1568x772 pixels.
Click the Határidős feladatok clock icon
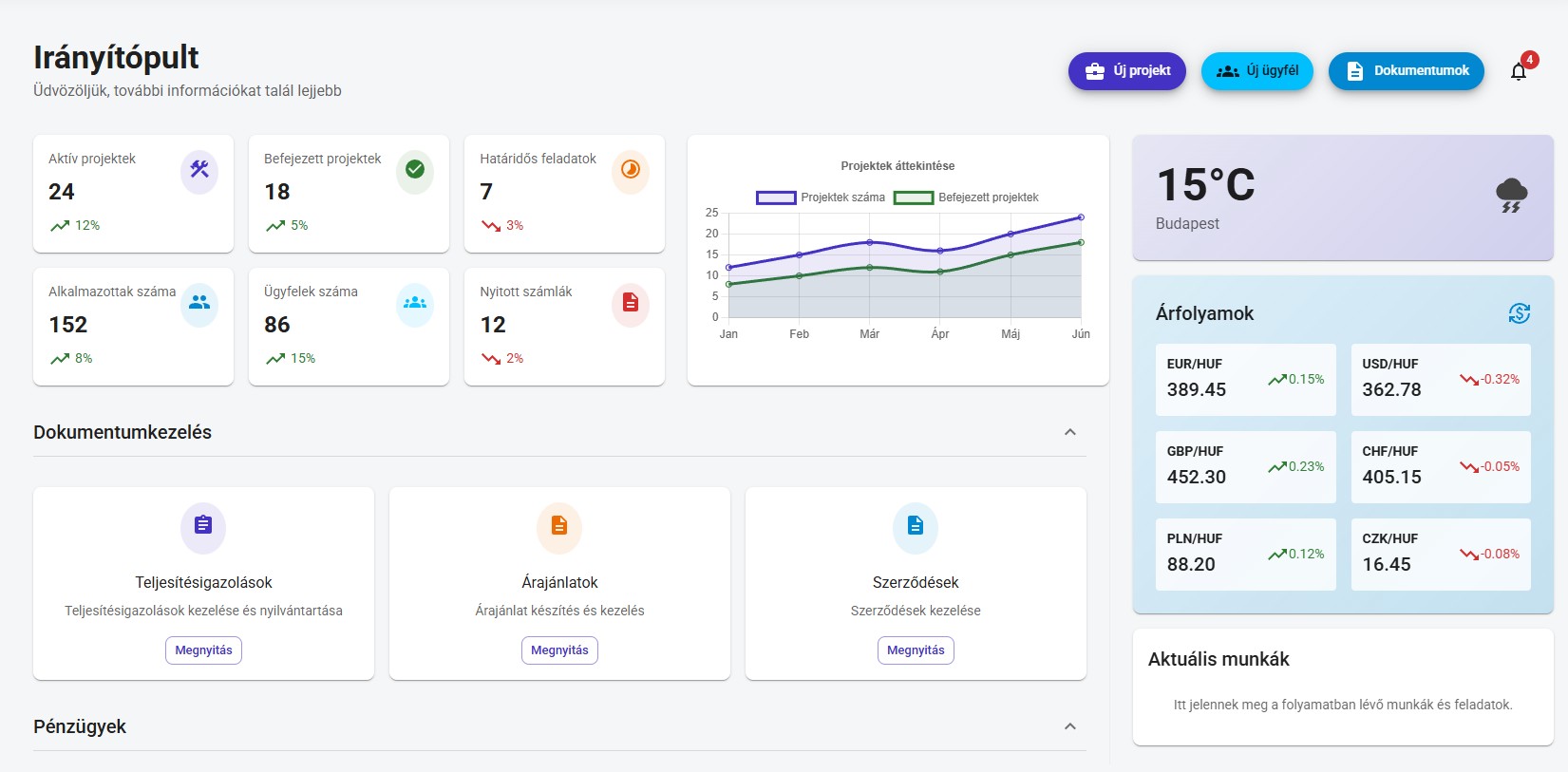click(631, 170)
